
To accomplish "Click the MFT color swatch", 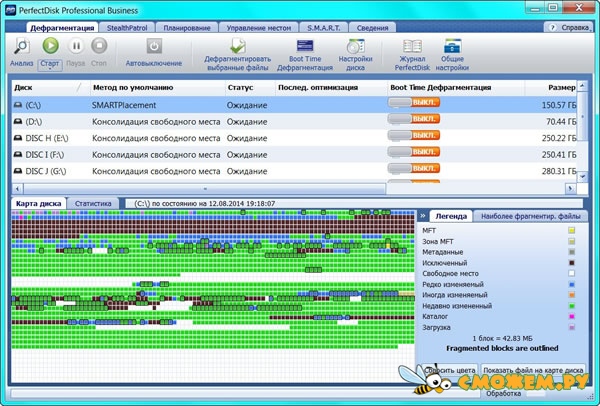I will pyautogui.click(x=571, y=230).
